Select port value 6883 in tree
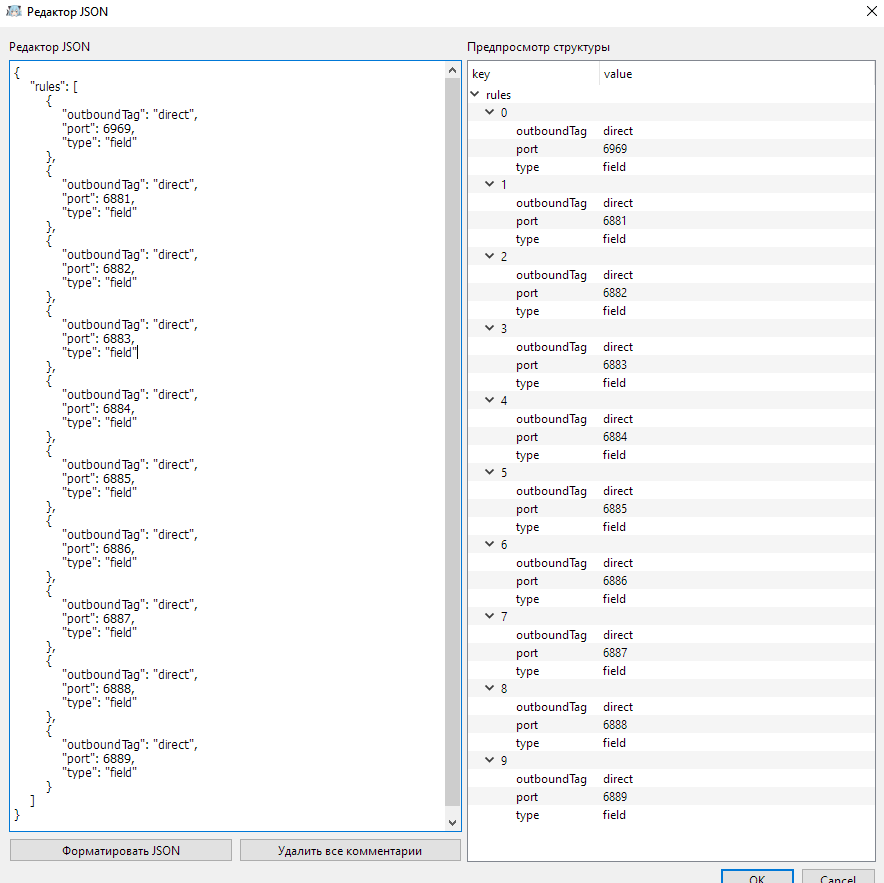This screenshot has width=884, height=883. [x=615, y=365]
